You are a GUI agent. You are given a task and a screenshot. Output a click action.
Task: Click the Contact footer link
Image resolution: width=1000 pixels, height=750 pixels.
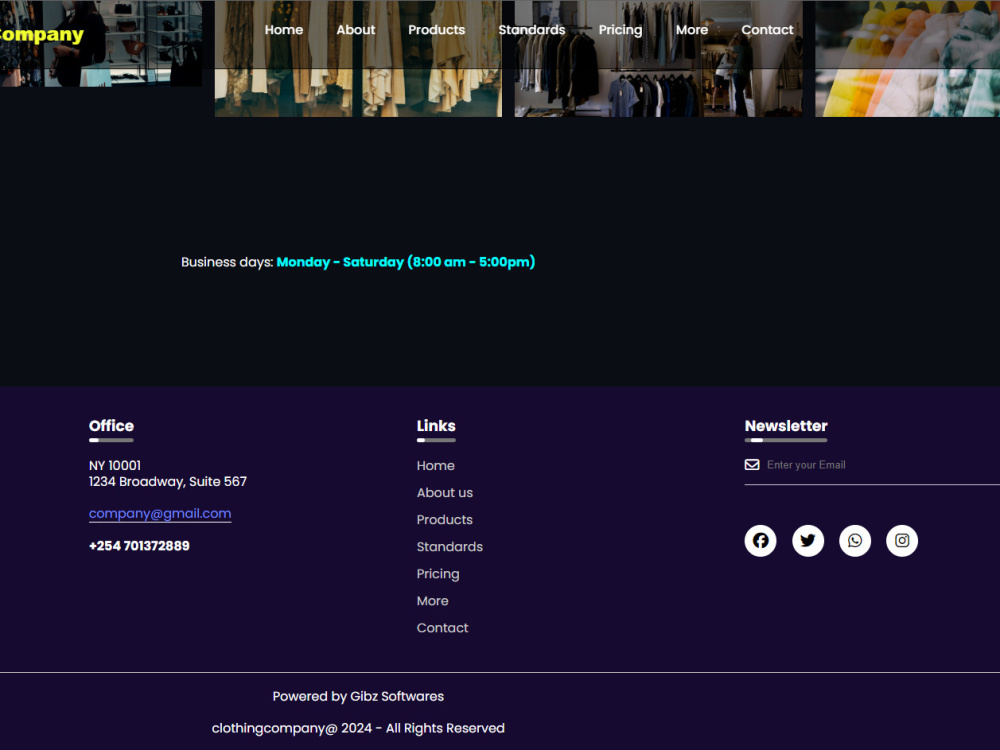coord(443,628)
